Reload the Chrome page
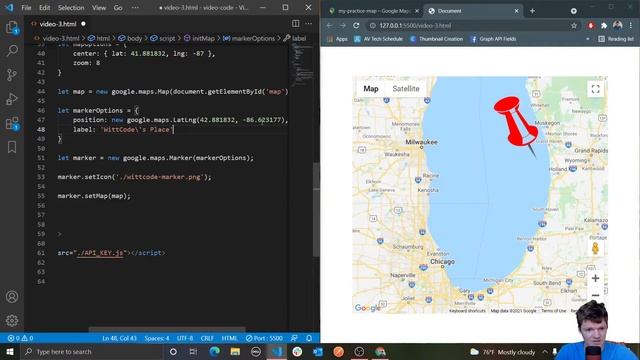The width and height of the screenshot is (640, 360). [356, 25]
